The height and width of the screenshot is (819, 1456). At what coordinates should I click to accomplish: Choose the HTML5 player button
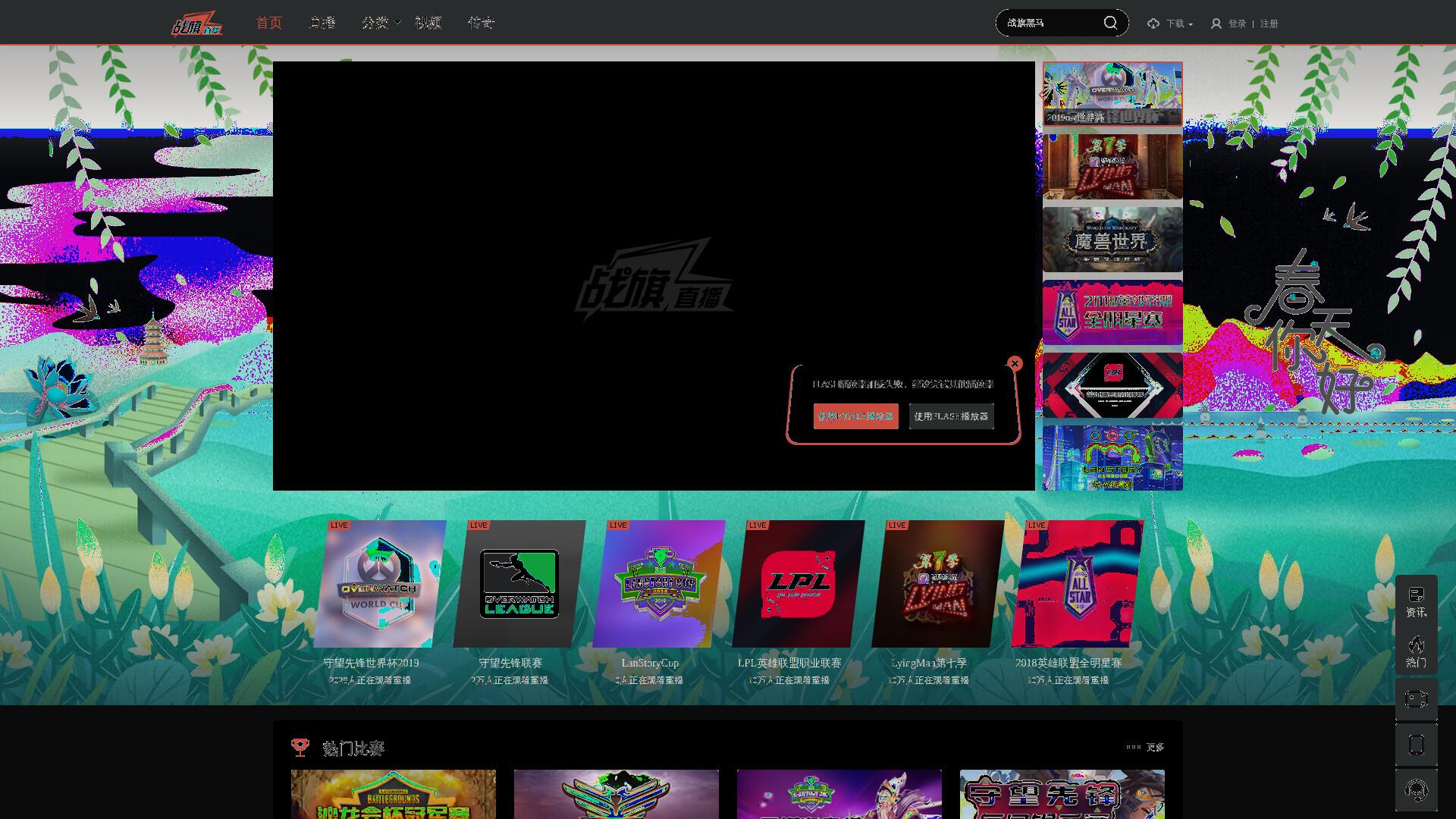[856, 416]
